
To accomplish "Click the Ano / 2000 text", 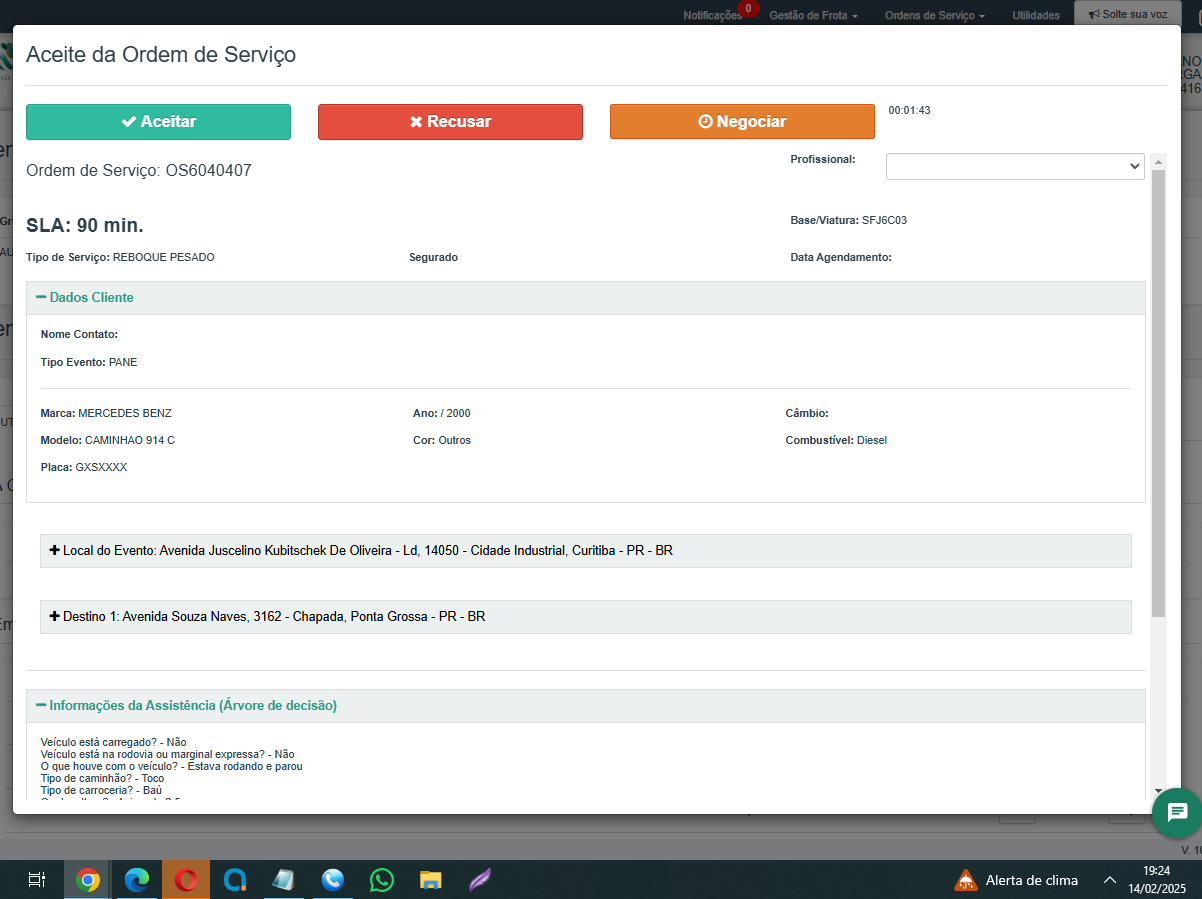I will click(442, 413).
